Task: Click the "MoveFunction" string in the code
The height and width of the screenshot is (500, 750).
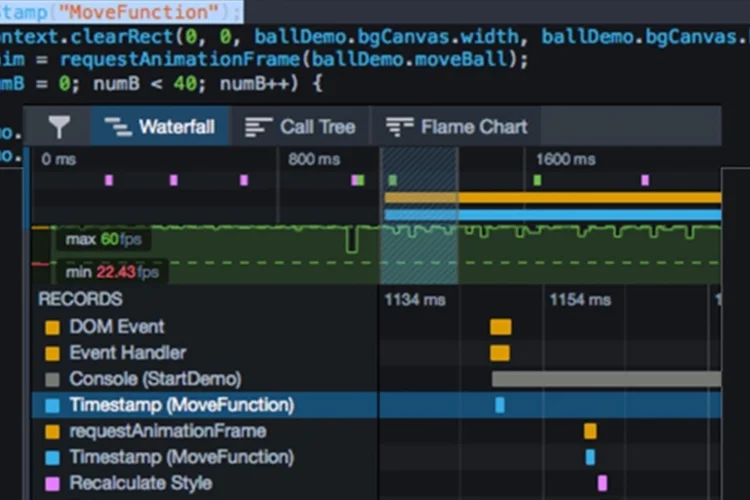Action: pyautogui.click(x=139, y=12)
